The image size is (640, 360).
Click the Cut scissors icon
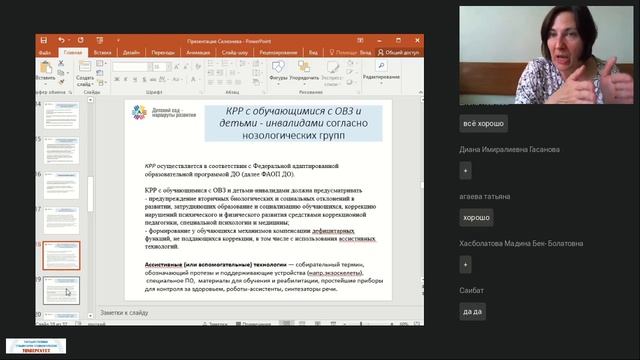[61, 63]
